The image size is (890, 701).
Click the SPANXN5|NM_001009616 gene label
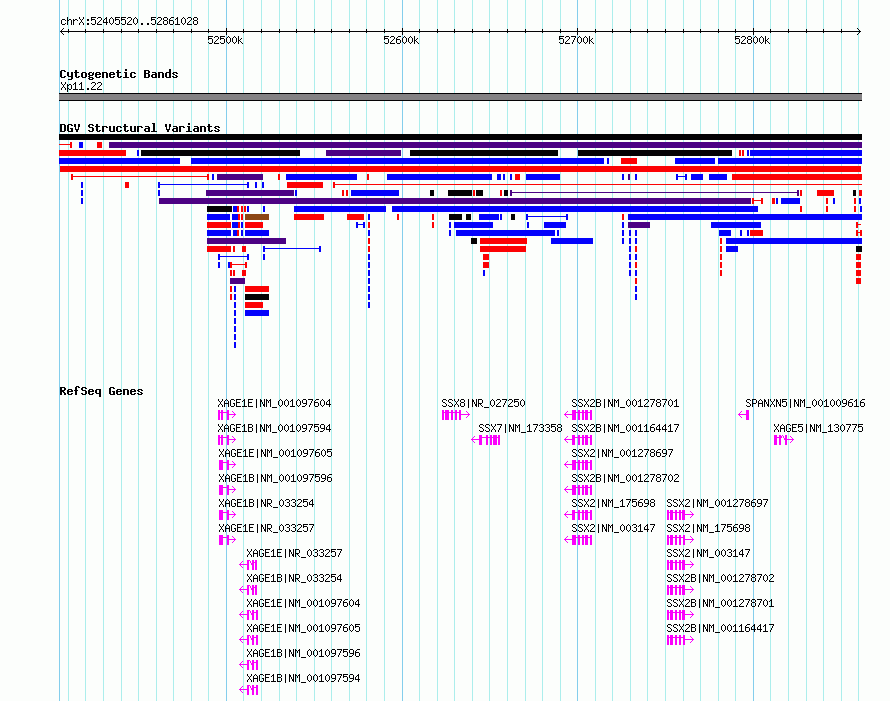tap(805, 404)
